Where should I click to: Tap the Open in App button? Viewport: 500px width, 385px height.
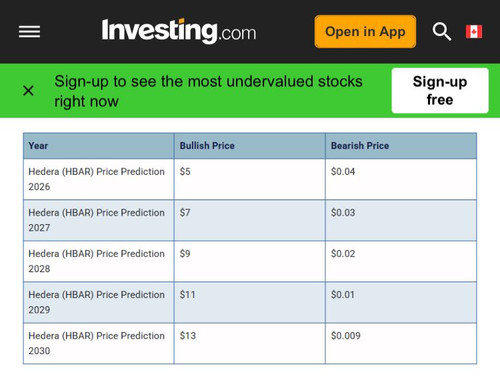tap(365, 32)
